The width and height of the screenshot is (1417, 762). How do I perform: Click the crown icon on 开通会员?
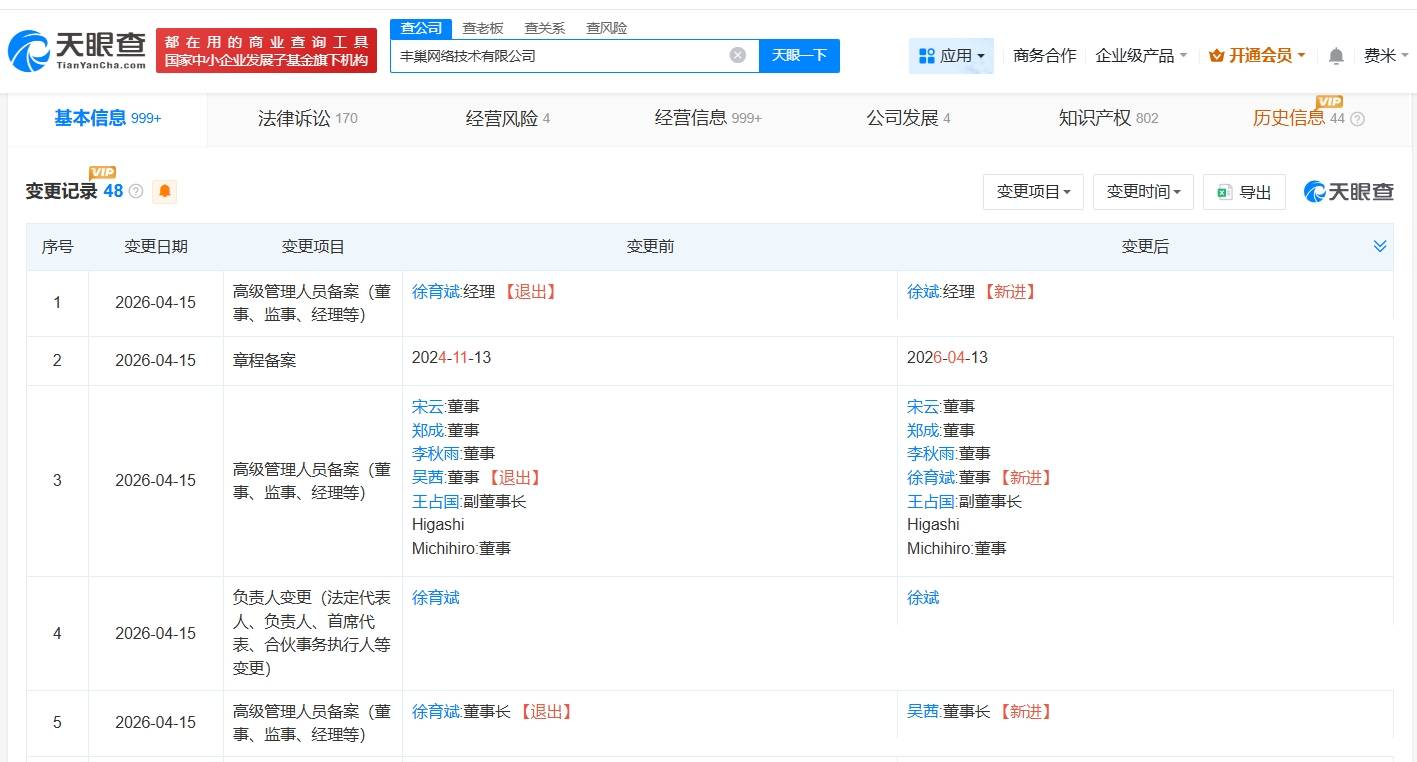1216,56
